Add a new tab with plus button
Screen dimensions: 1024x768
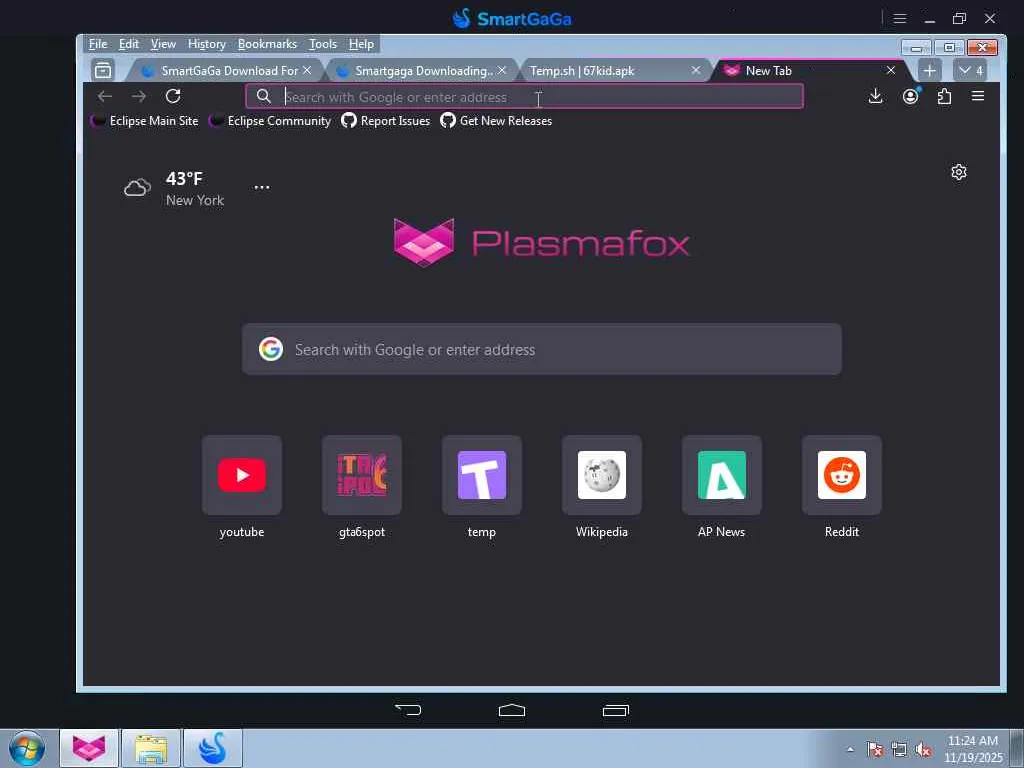930,71
